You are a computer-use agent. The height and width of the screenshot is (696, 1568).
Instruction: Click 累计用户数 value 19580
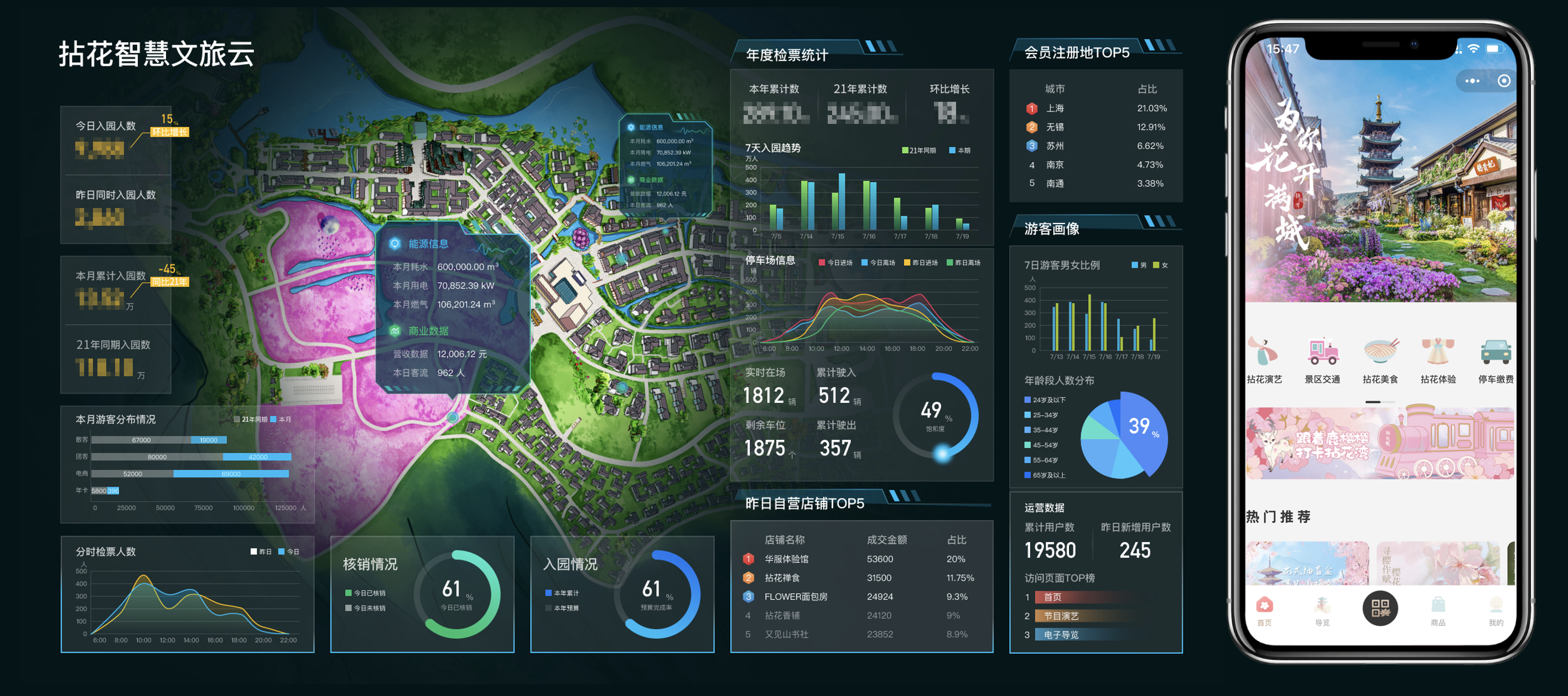[x=1050, y=551]
